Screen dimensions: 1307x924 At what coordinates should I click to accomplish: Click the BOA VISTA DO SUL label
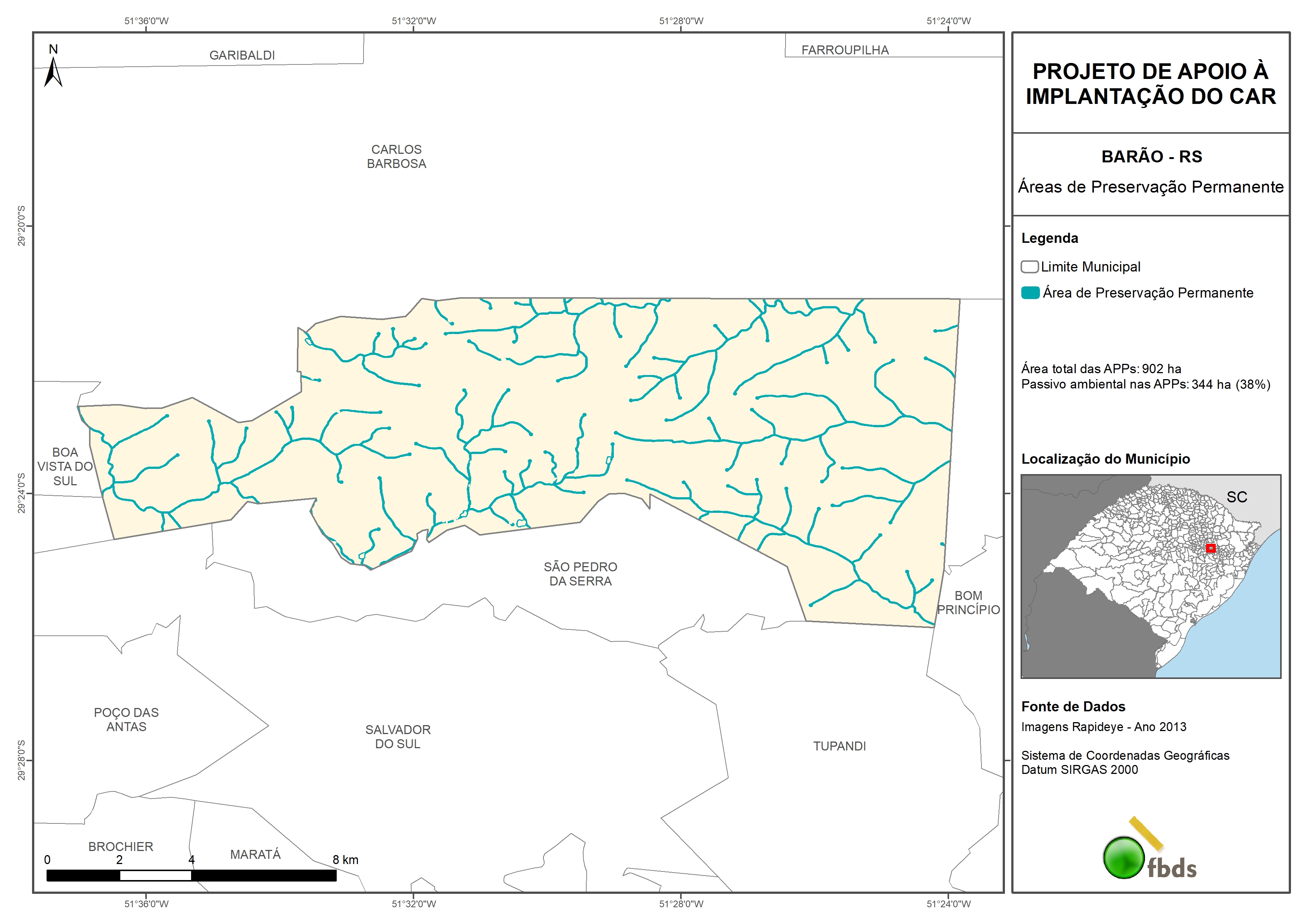65,466
